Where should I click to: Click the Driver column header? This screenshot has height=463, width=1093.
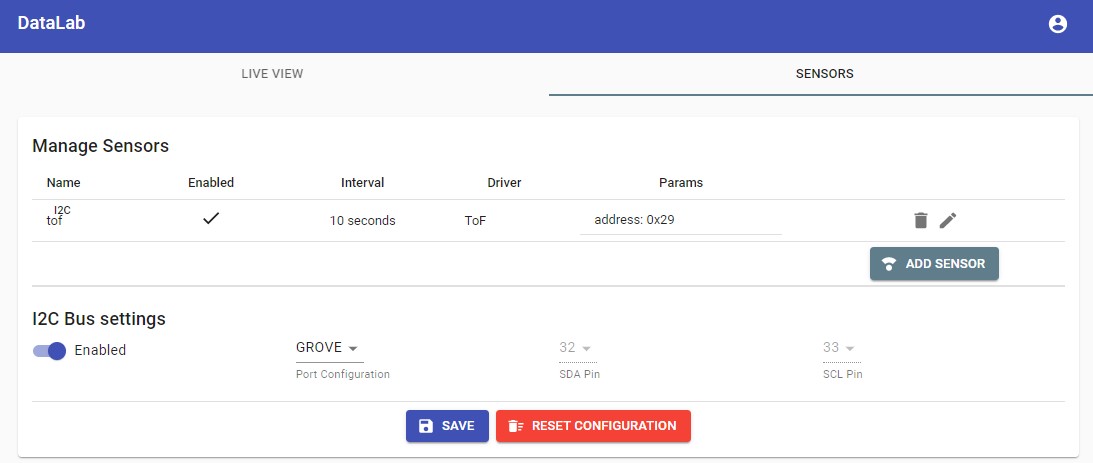coord(504,183)
